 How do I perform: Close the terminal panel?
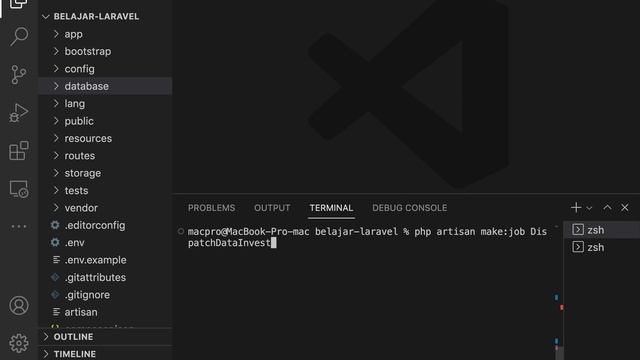click(x=624, y=207)
